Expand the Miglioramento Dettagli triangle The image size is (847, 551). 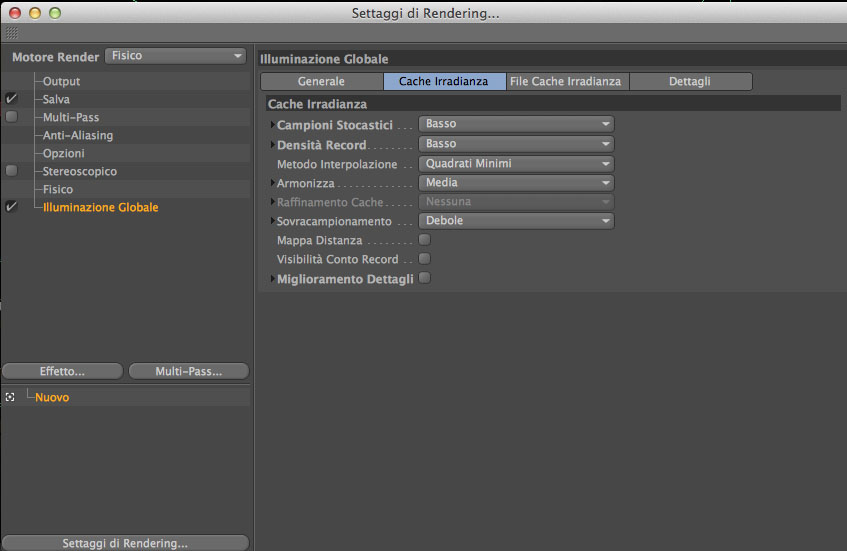click(272, 279)
